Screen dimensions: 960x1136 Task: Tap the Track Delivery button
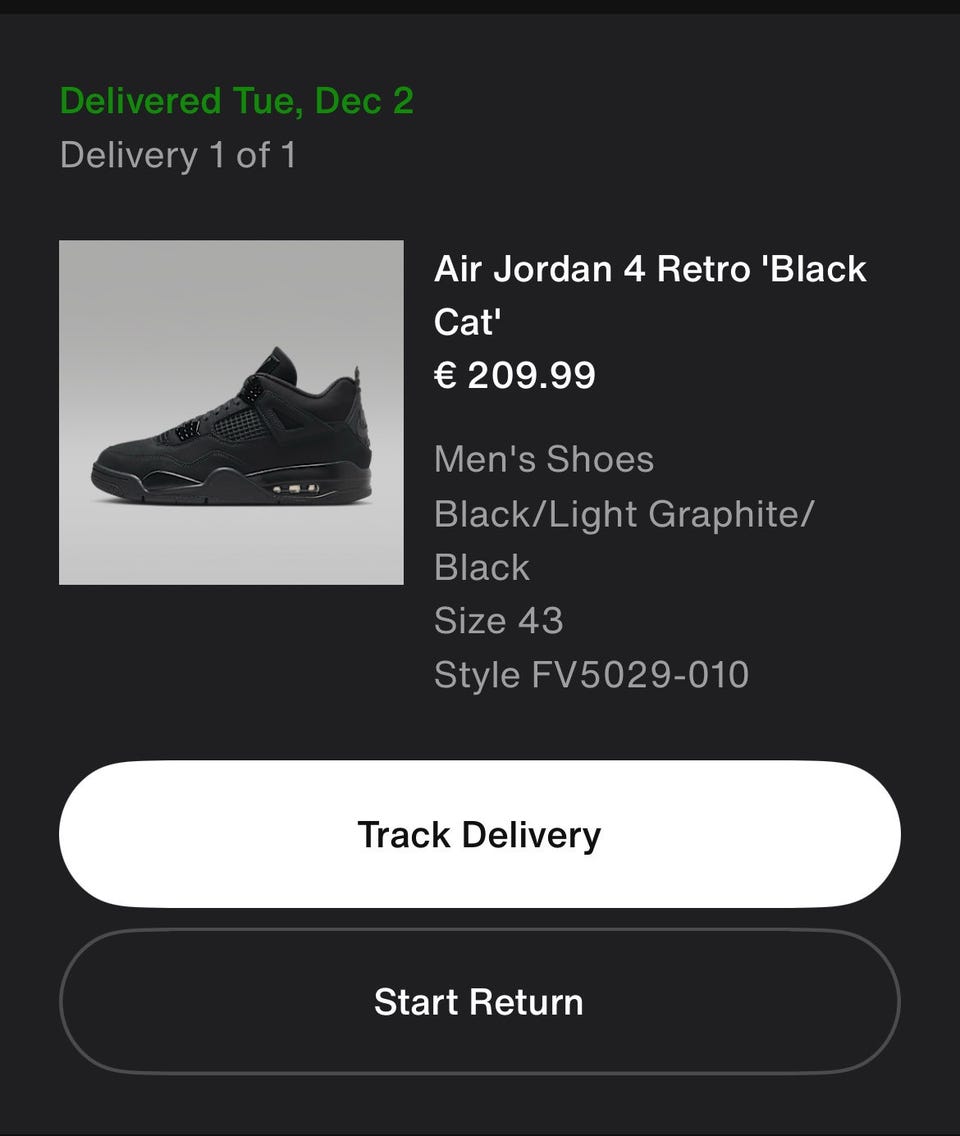480,834
